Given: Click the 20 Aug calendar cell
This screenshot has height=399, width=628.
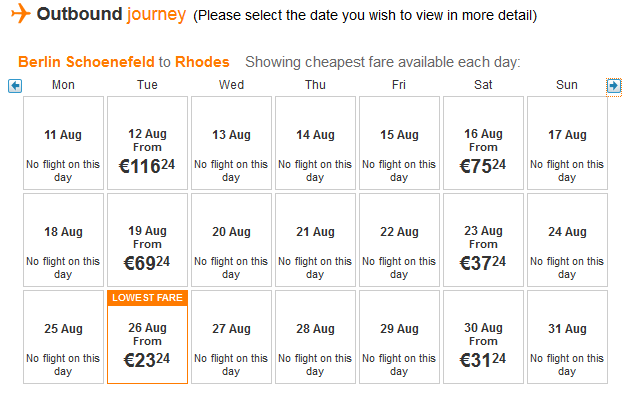Looking at the screenshot, I should click(231, 240).
